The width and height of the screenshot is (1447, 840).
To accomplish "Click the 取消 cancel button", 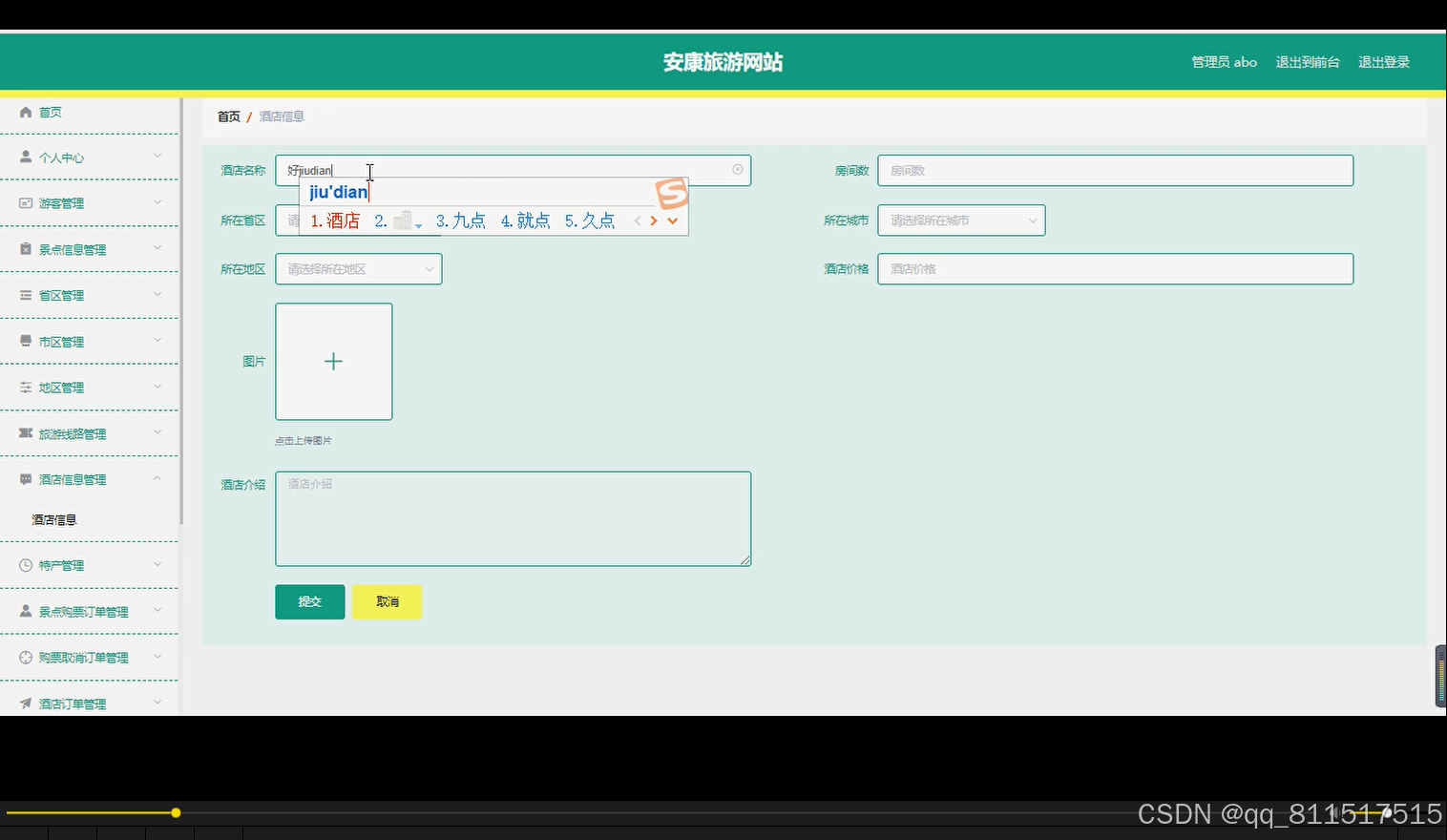I will pyautogui.click(x=387, y=601).
